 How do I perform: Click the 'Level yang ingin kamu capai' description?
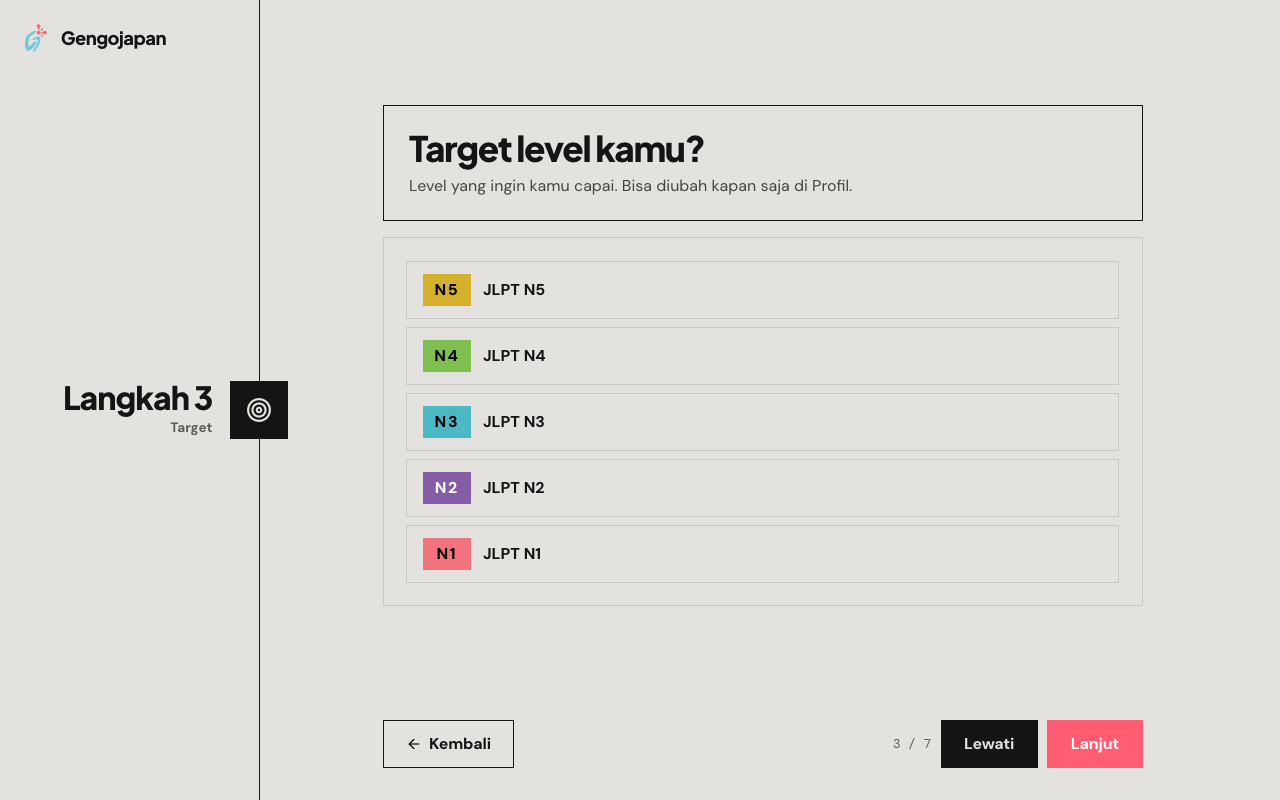pyautogui.click(x=630, y=186)
